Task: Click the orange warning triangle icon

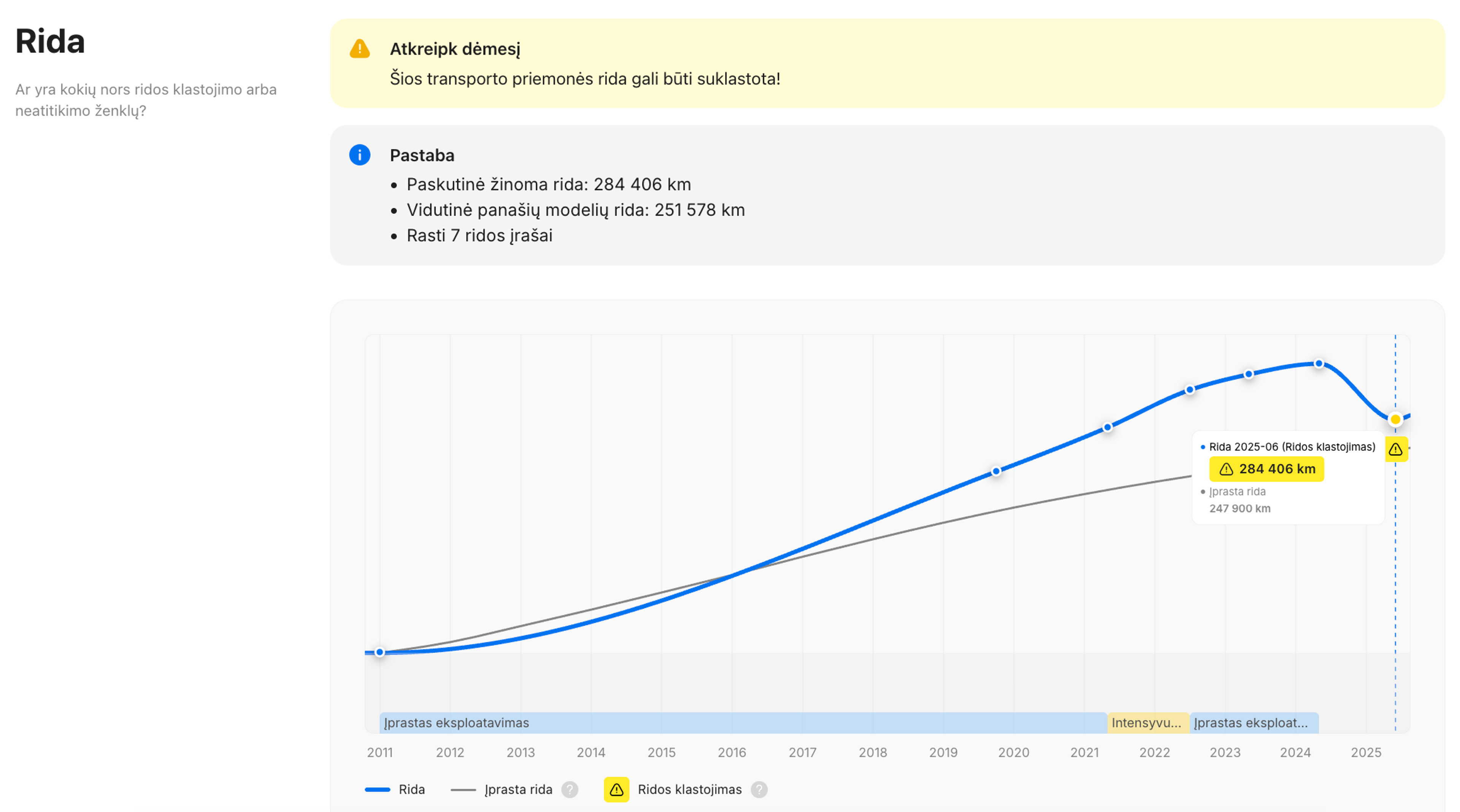Action: click(x=359, y=49)
